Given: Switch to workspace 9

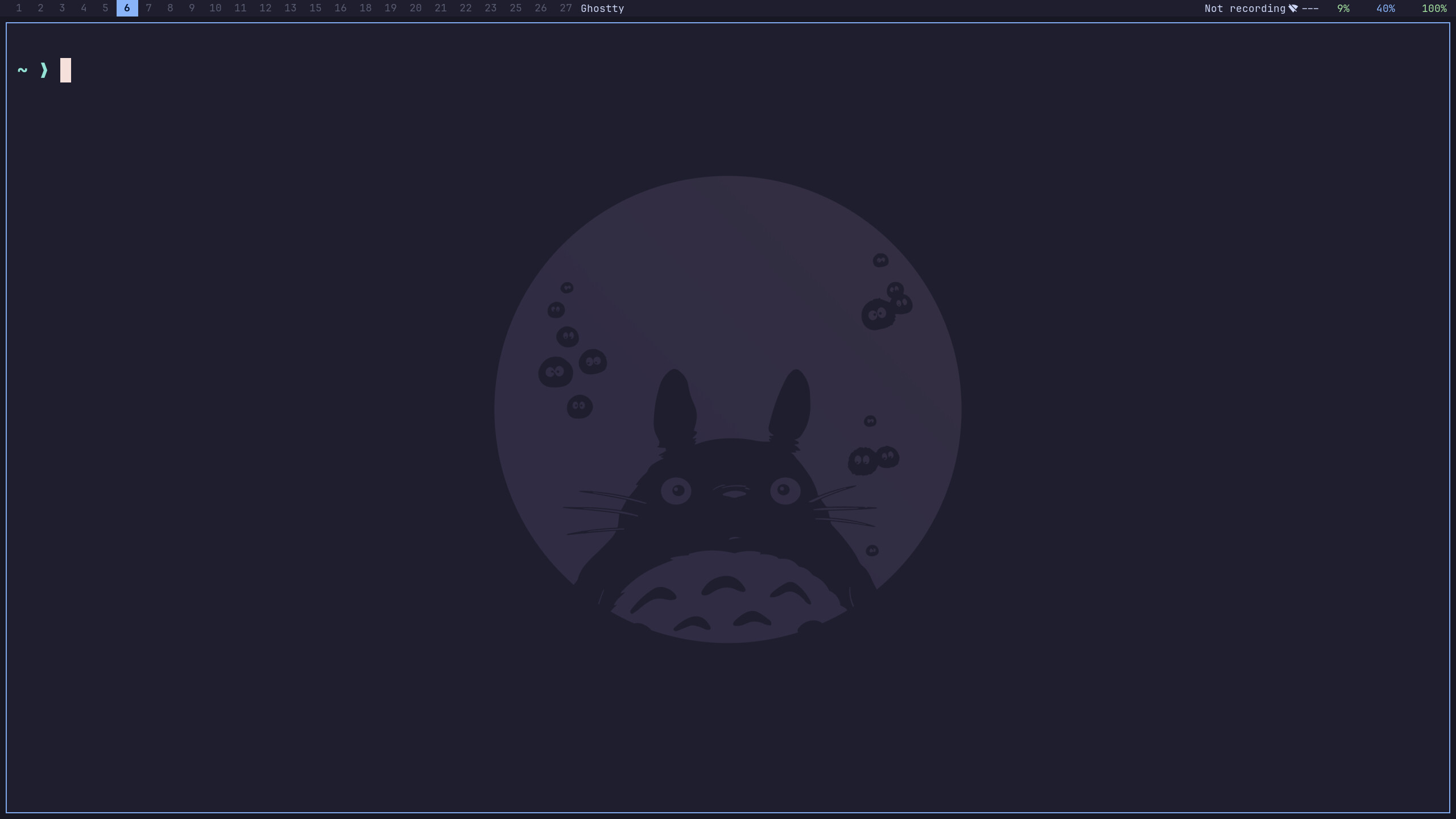Looking at the screenshot, I should [192, 8].
